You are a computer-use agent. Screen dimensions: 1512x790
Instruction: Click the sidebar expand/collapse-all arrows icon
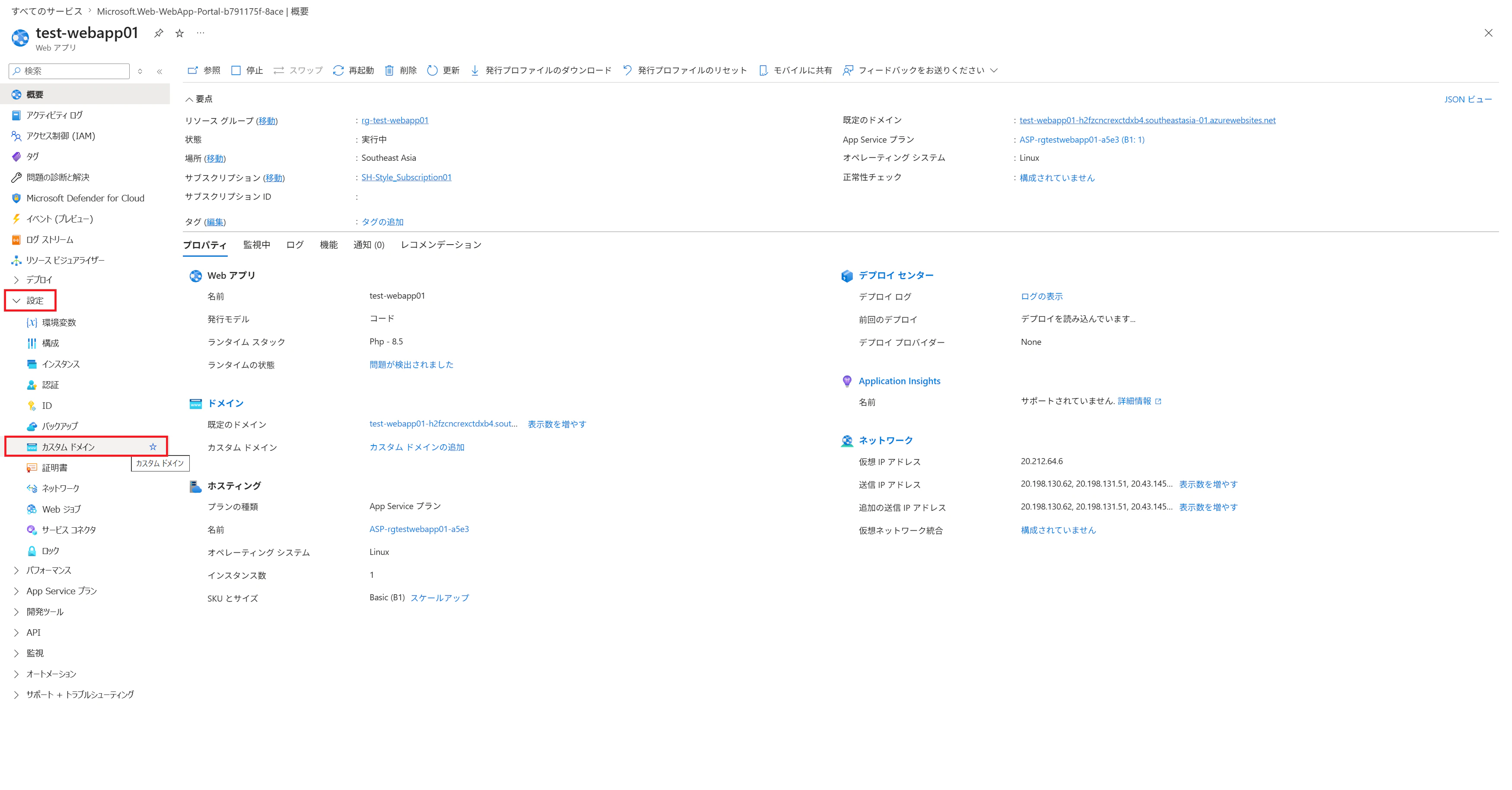pyautogui.click(x=140, y=72)
